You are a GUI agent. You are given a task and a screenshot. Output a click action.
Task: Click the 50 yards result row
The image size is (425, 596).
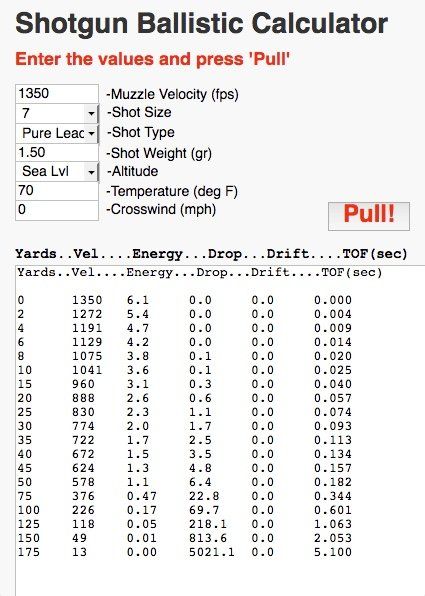tap(185, 482)
